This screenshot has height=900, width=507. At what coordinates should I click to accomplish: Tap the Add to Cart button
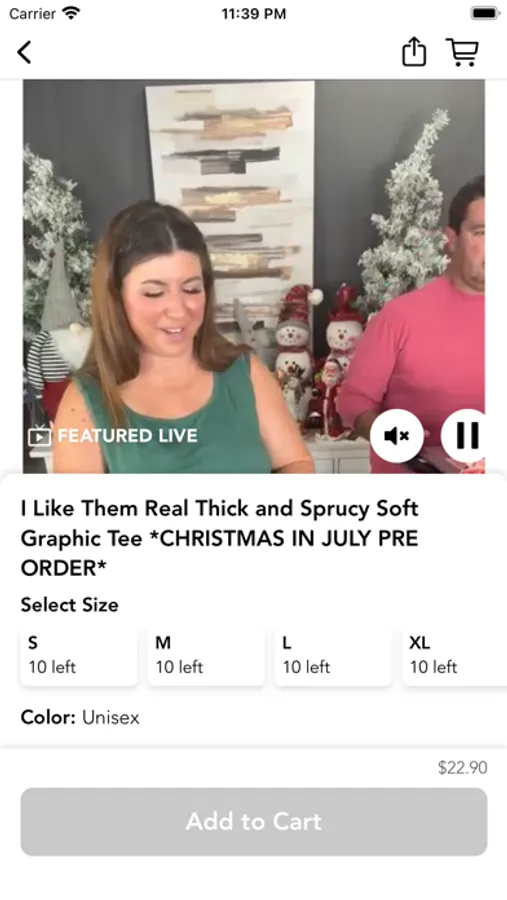(x=254, y=821)
